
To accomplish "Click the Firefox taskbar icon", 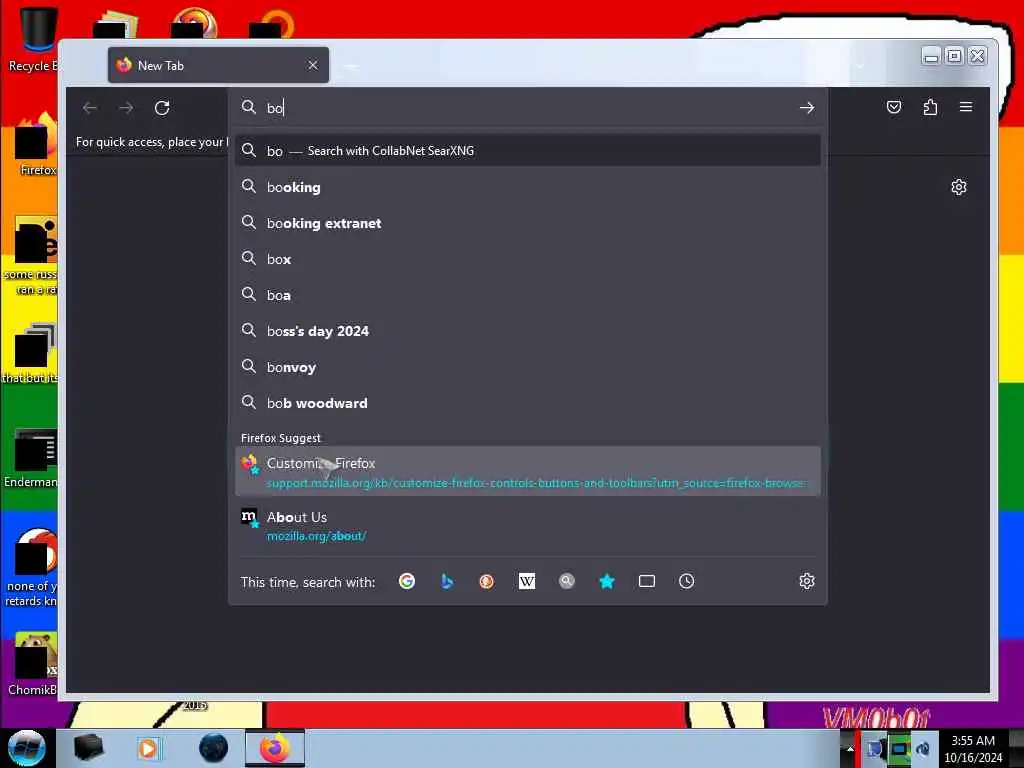I will coord(275,748).
